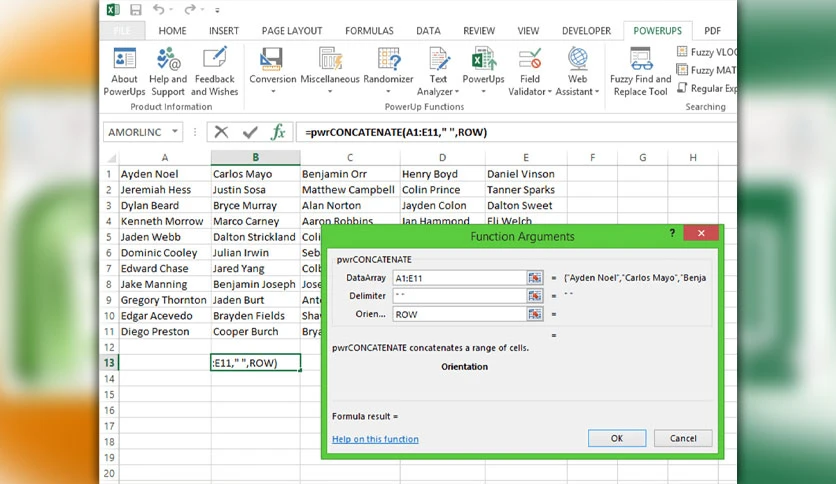
Task: Cancel the formula entry with X
Action: tap(221, 132)
